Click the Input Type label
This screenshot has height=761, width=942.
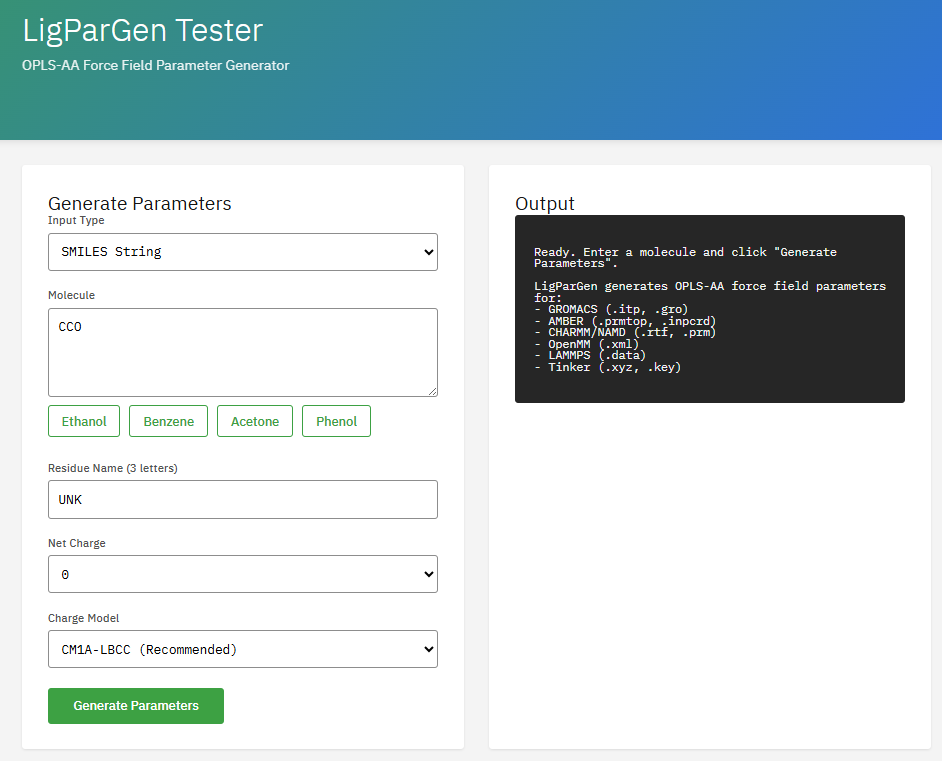[x=76, y=220]
